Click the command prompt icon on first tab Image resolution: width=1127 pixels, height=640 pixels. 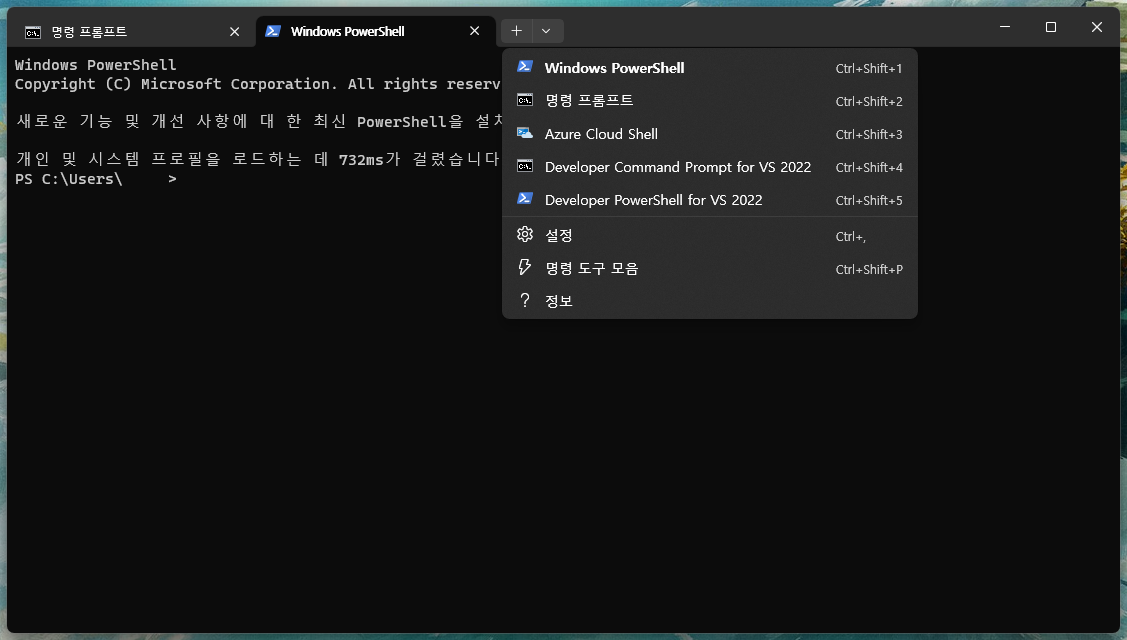click(33, 32)
